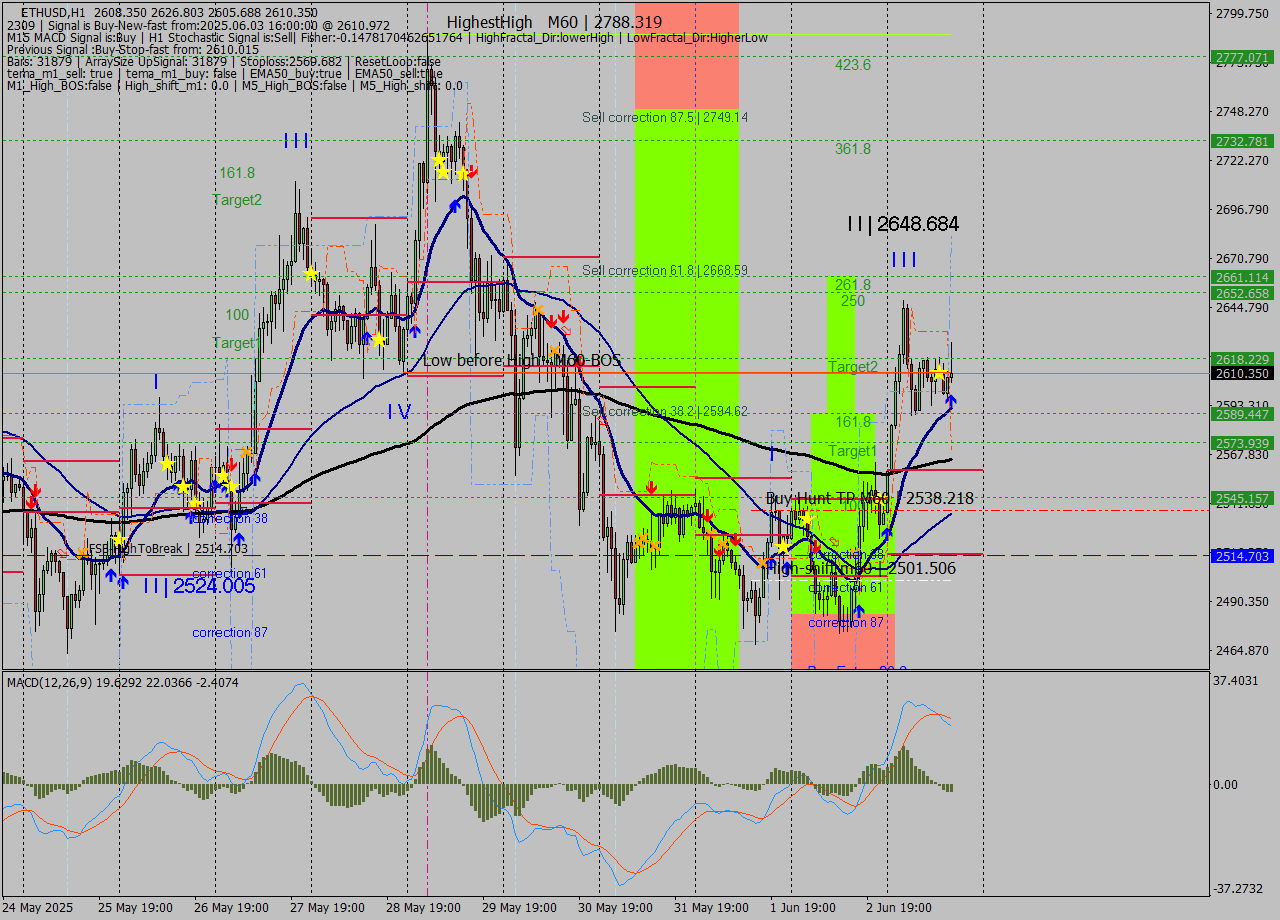
Task: Click the paired blue up arrows above I I 2524.005
Action: click(118, 577)
